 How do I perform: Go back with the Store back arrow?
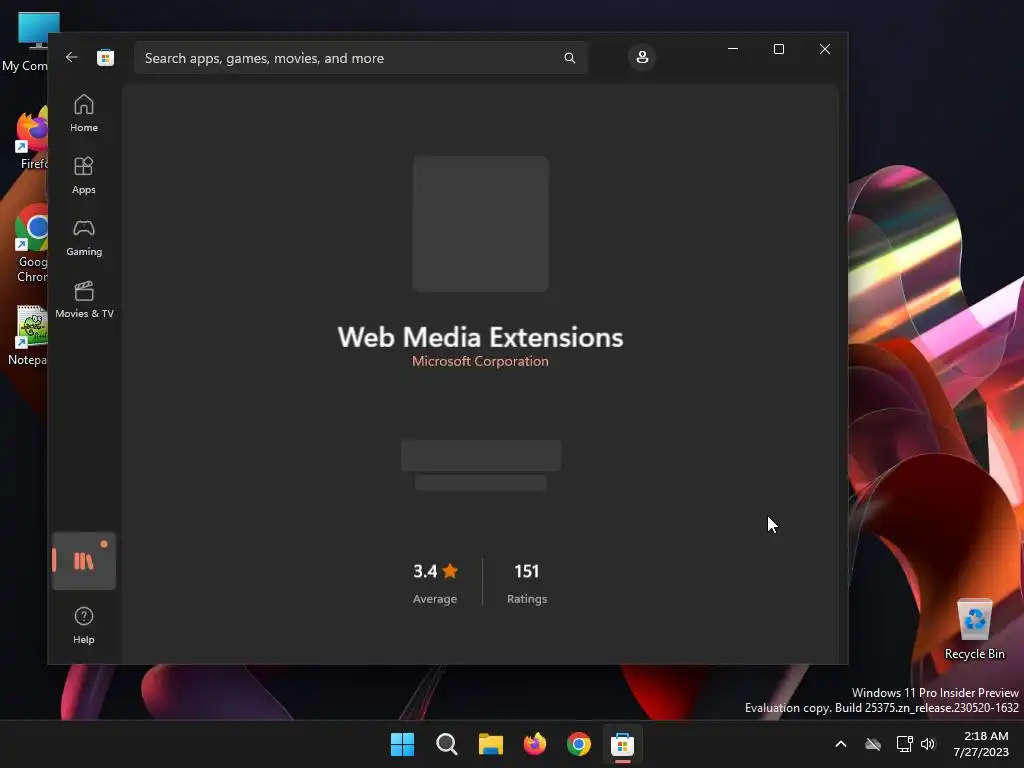point(72,57)
